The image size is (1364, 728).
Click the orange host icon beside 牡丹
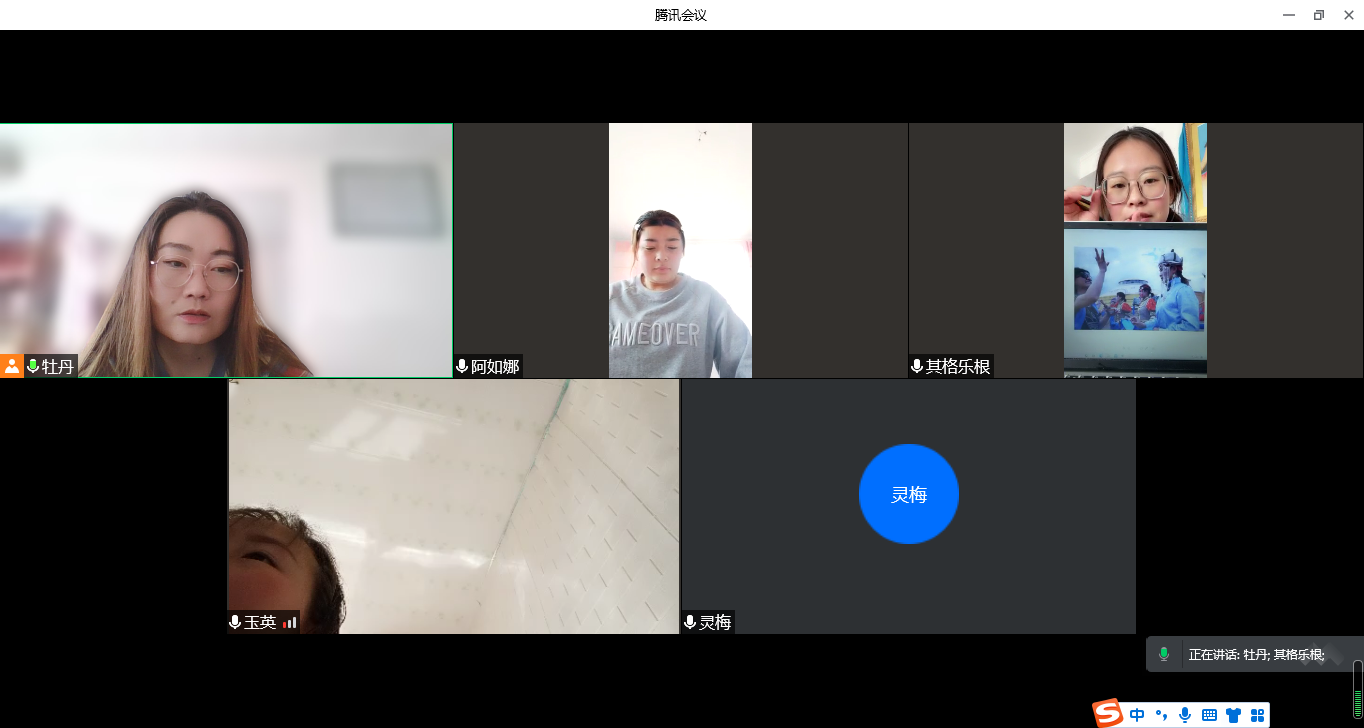tap(11, 366)
